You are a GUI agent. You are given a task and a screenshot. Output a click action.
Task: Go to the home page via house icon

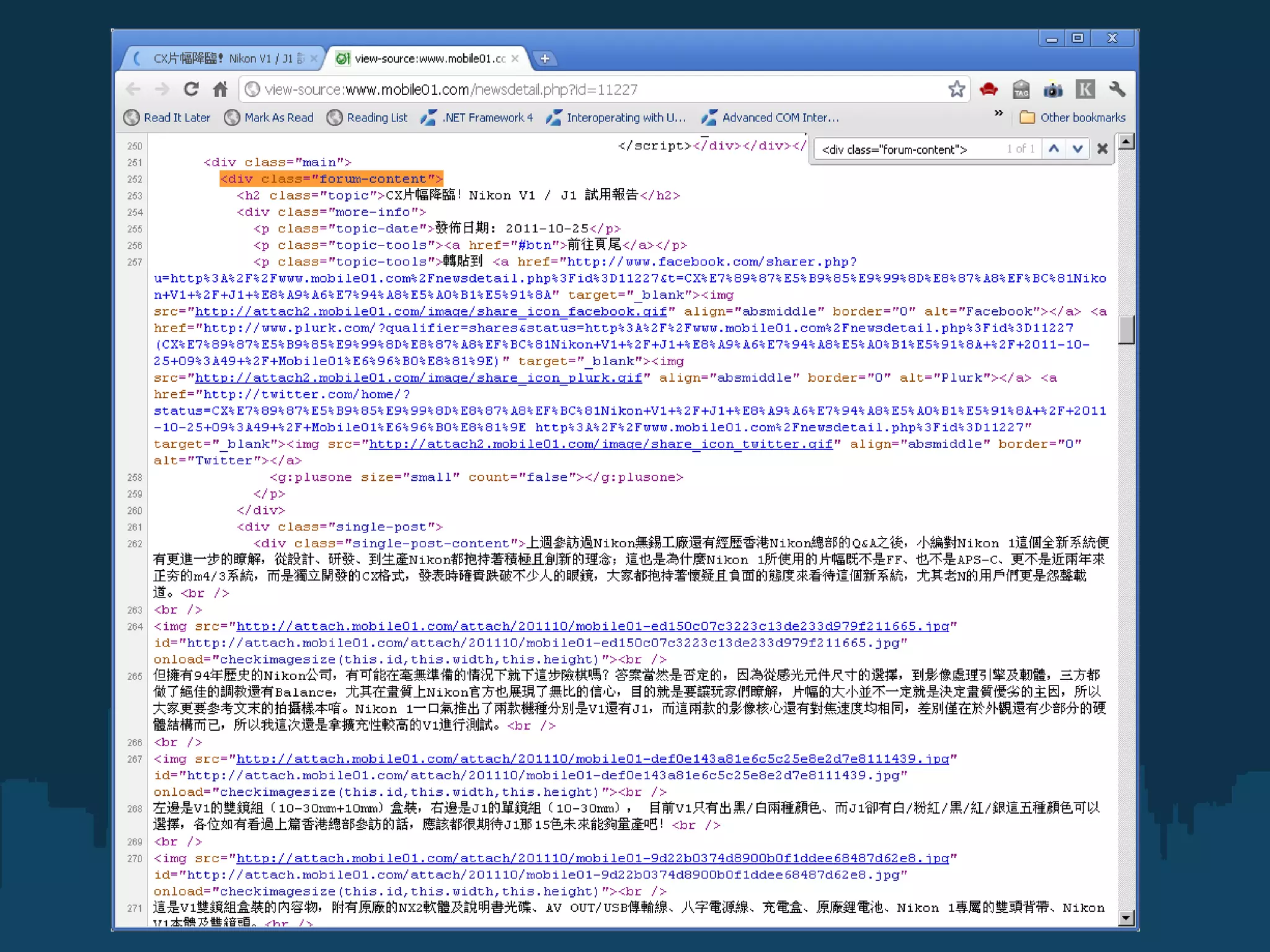220,90
